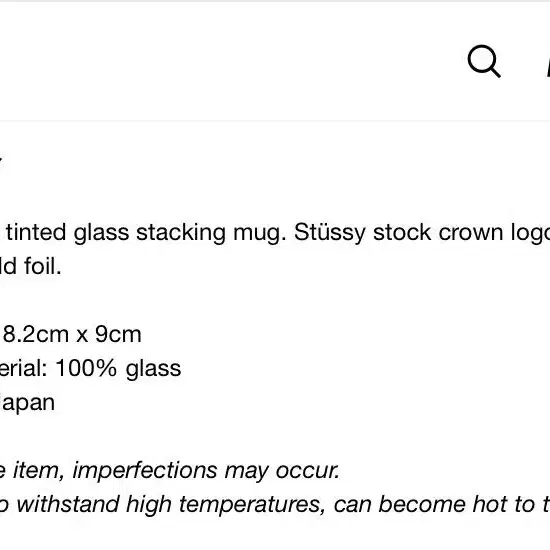Click the partially visible icon right of search
Image resolution: width=550 pixels, height=550 pixels.
tap(548, 67)
